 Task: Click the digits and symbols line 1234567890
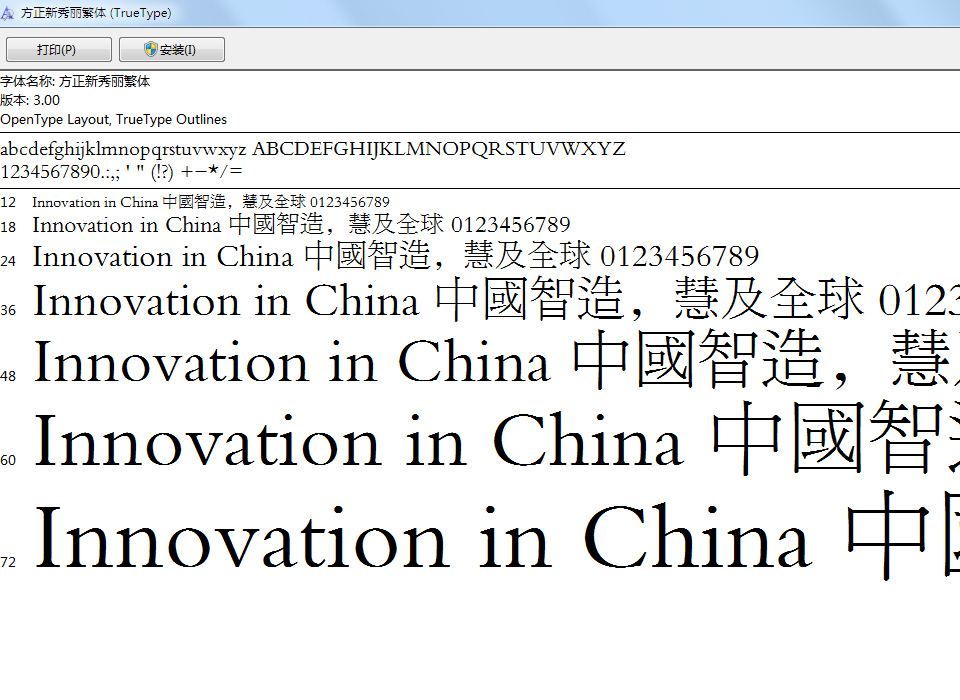(121, 171)
